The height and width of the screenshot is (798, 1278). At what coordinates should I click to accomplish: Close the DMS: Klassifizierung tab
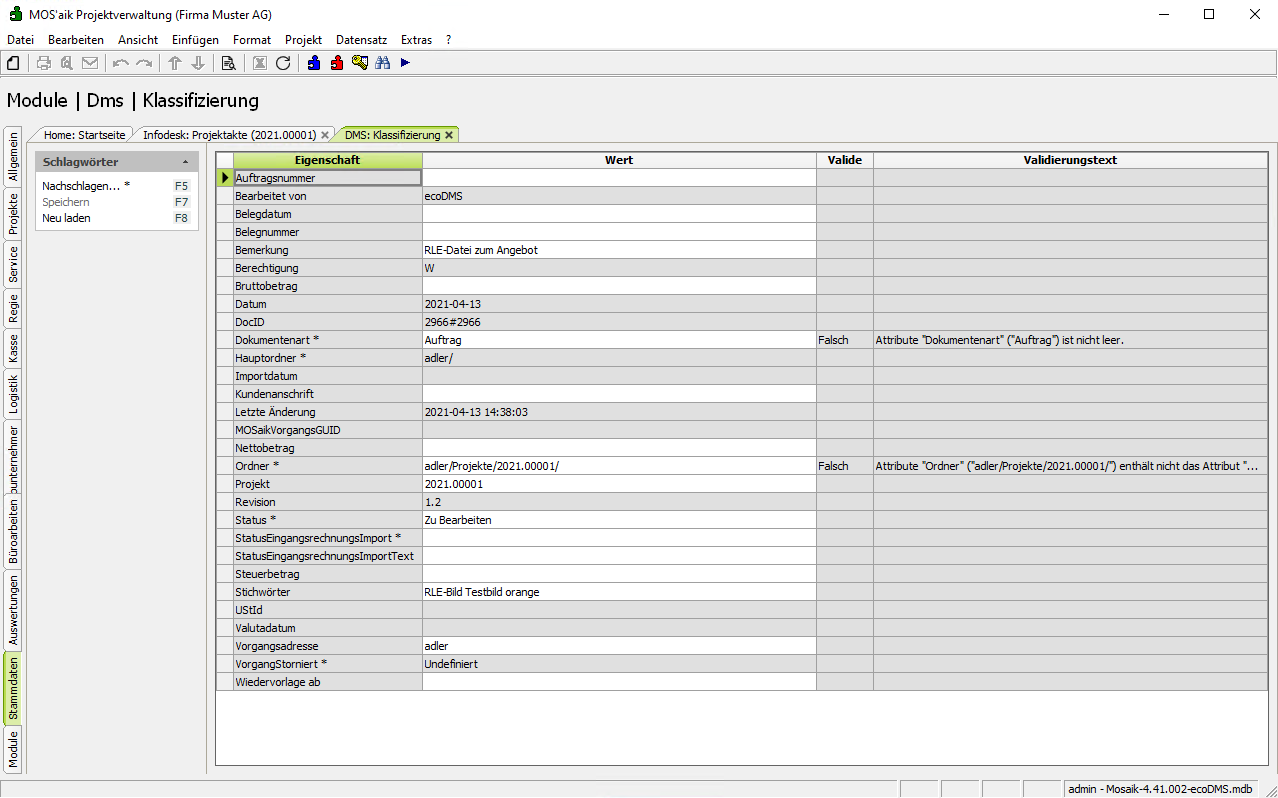[449, 134]
